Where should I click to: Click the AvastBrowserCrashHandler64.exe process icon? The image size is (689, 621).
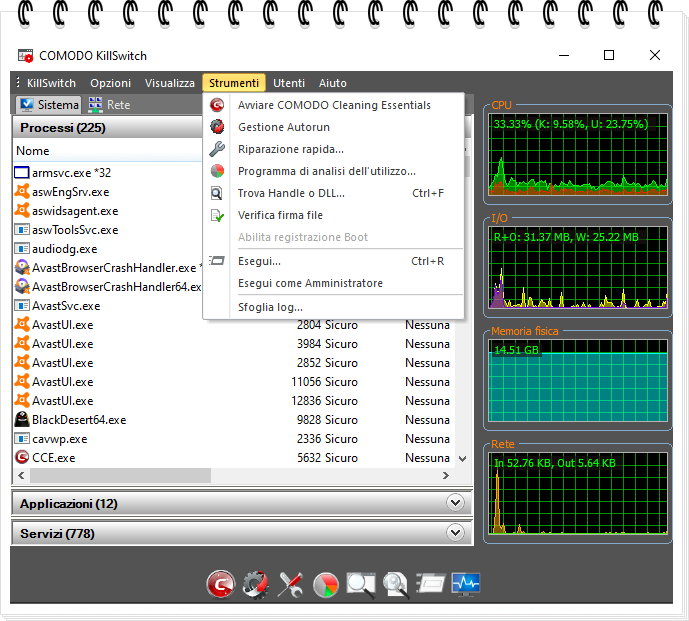click(22, 287)
